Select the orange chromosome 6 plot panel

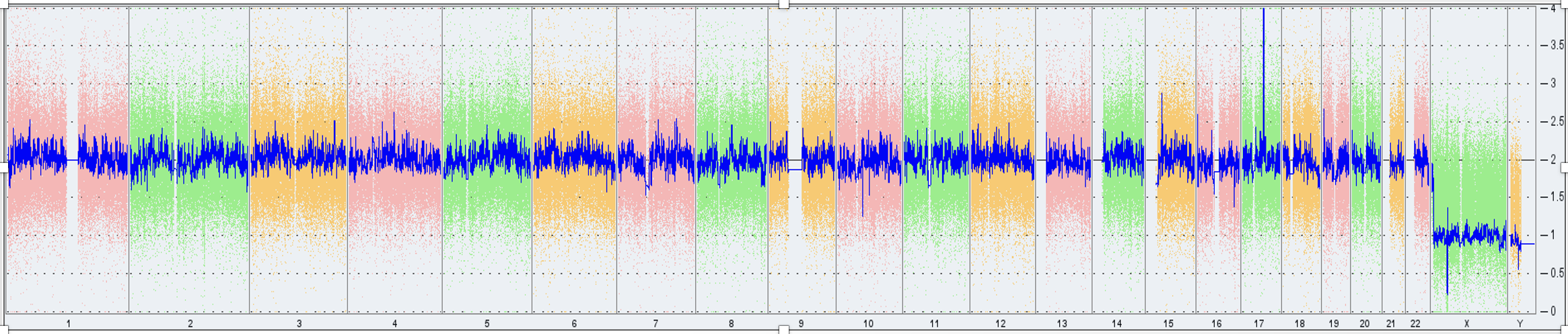click(x=574, y=160)
